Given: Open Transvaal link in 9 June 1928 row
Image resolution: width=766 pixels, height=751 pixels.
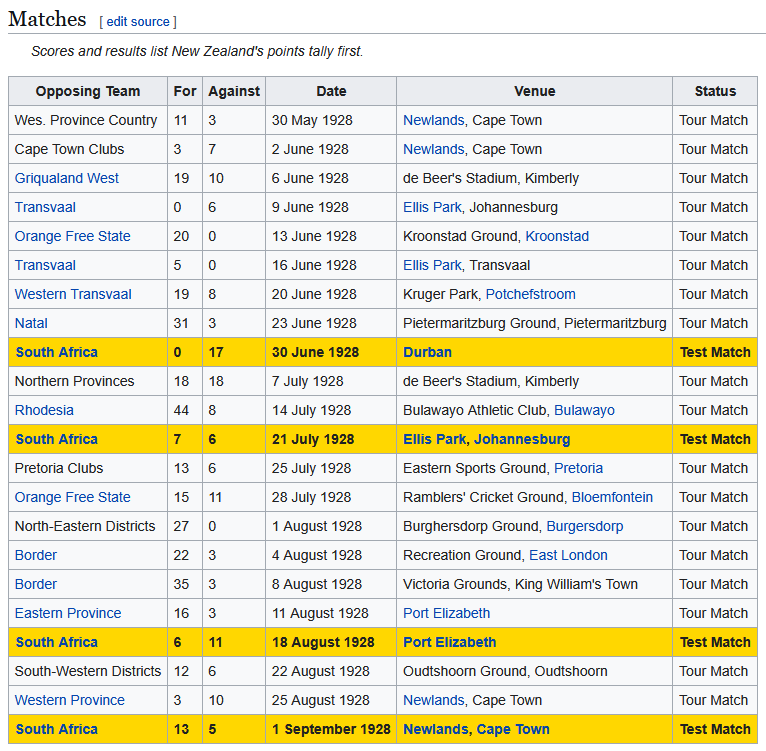Looking at the screenshot, I should [x=45, y=207].
